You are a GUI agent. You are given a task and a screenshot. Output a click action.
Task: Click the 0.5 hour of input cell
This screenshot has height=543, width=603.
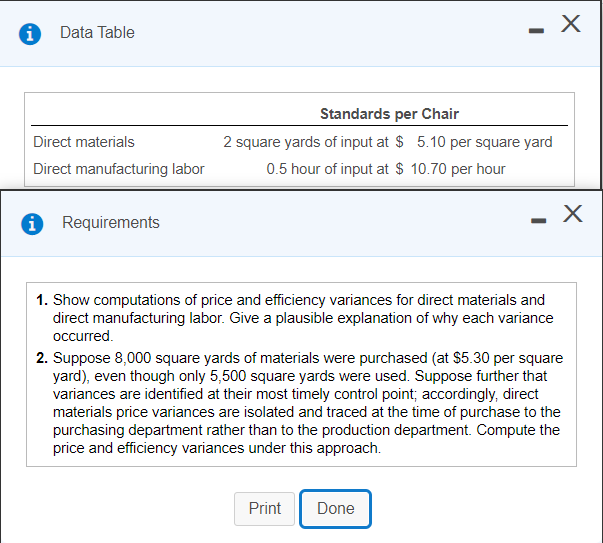[x=327, y=169]
